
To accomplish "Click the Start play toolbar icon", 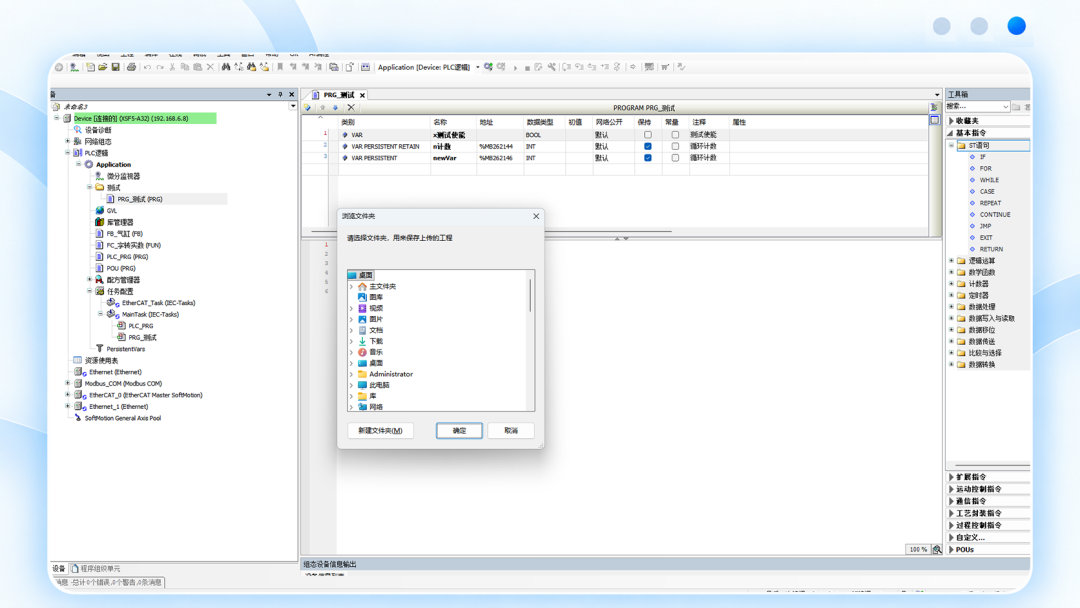I will 515,67.
